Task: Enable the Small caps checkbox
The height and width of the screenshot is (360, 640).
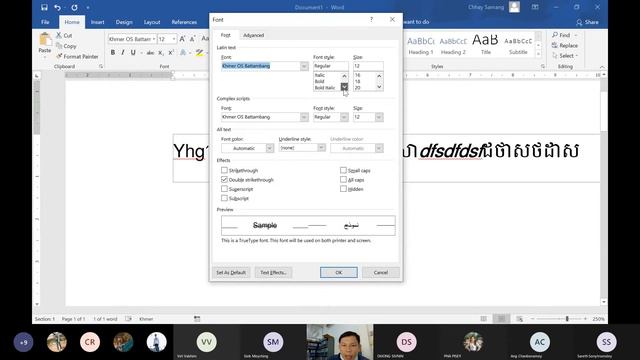Action: pos(343,170)
